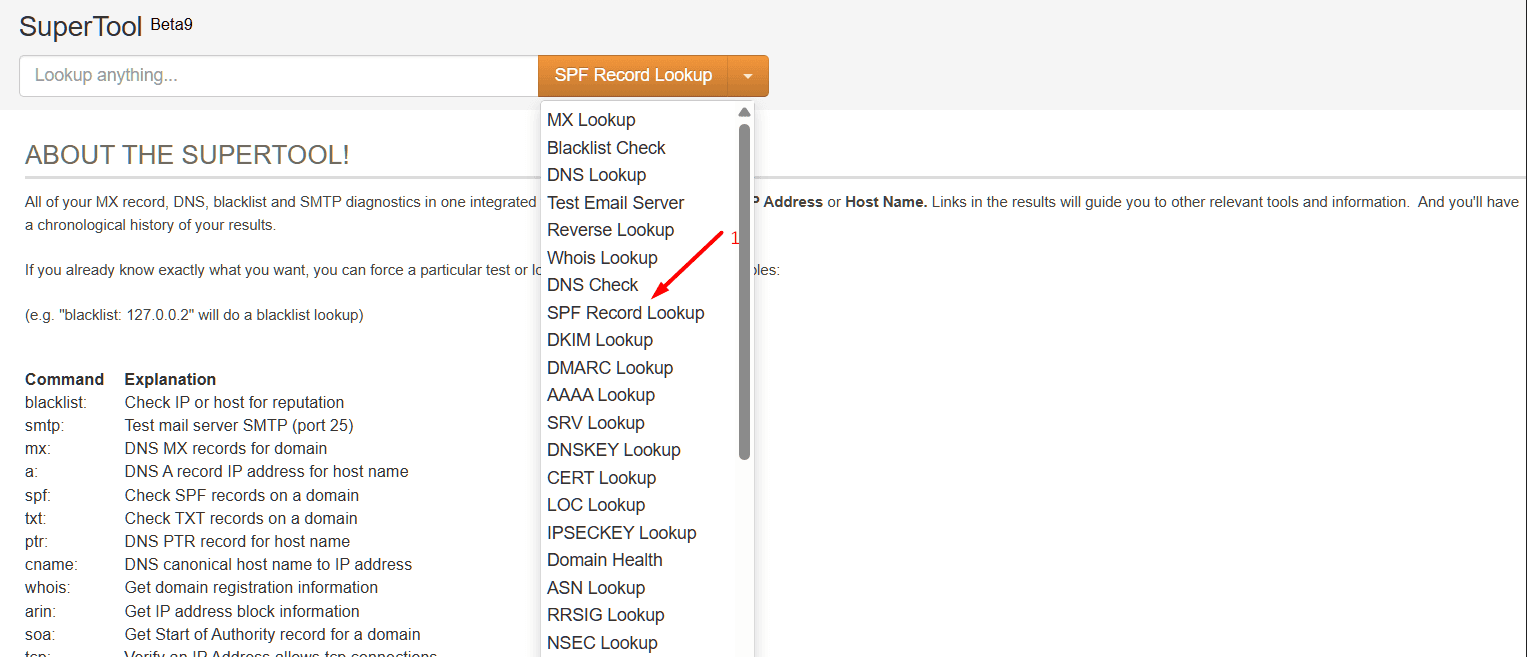The image size is (1527, 657).
Task: Select RRSIG Lookup menu item
Action: (x=606, y=615)
